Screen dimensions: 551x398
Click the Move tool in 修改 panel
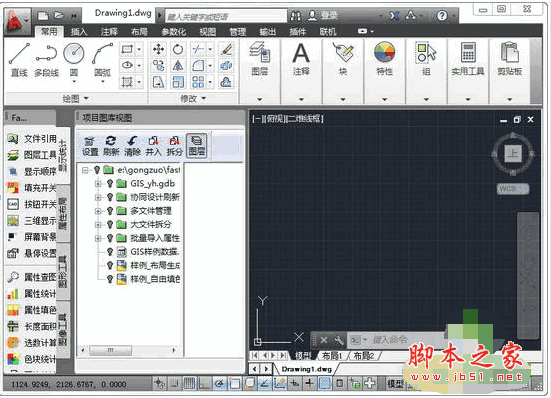(x=158, y=49)
